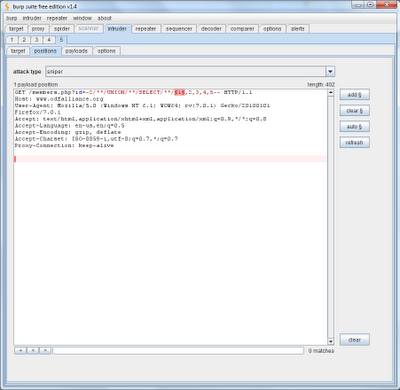This screenshot has width=400, height=390.
Task: Go to previous match with < button
Action: coord(33,350)
